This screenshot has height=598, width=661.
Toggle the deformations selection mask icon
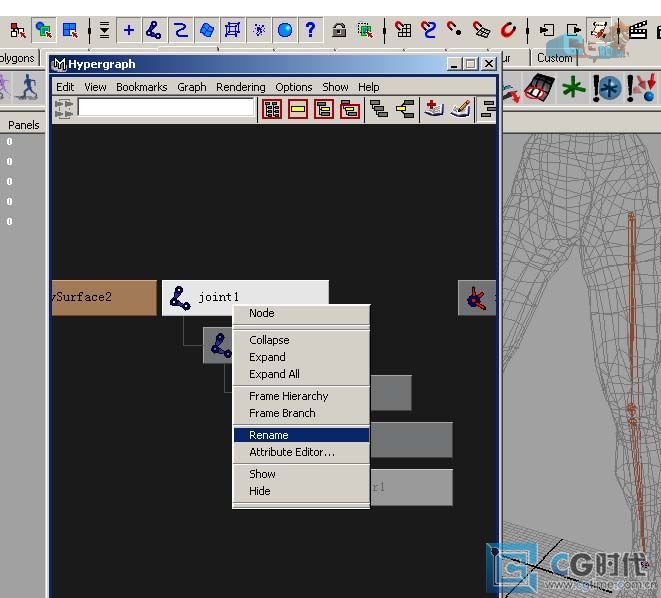232,30
